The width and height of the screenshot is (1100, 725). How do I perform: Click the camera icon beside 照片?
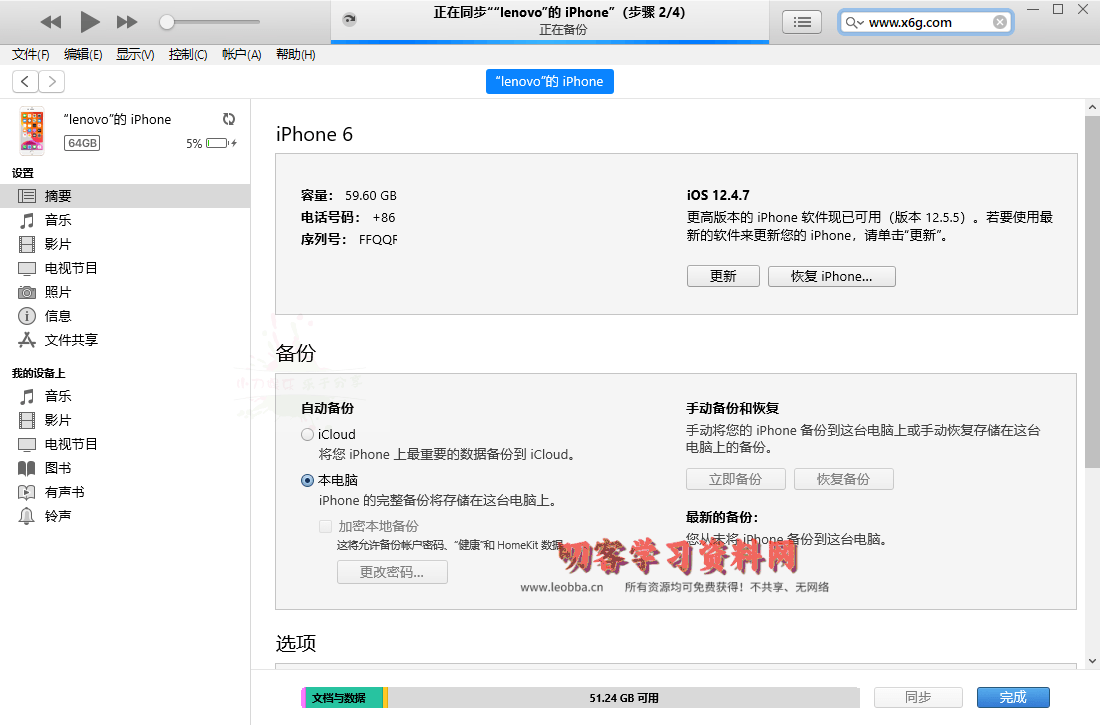[x=27, y=292]
